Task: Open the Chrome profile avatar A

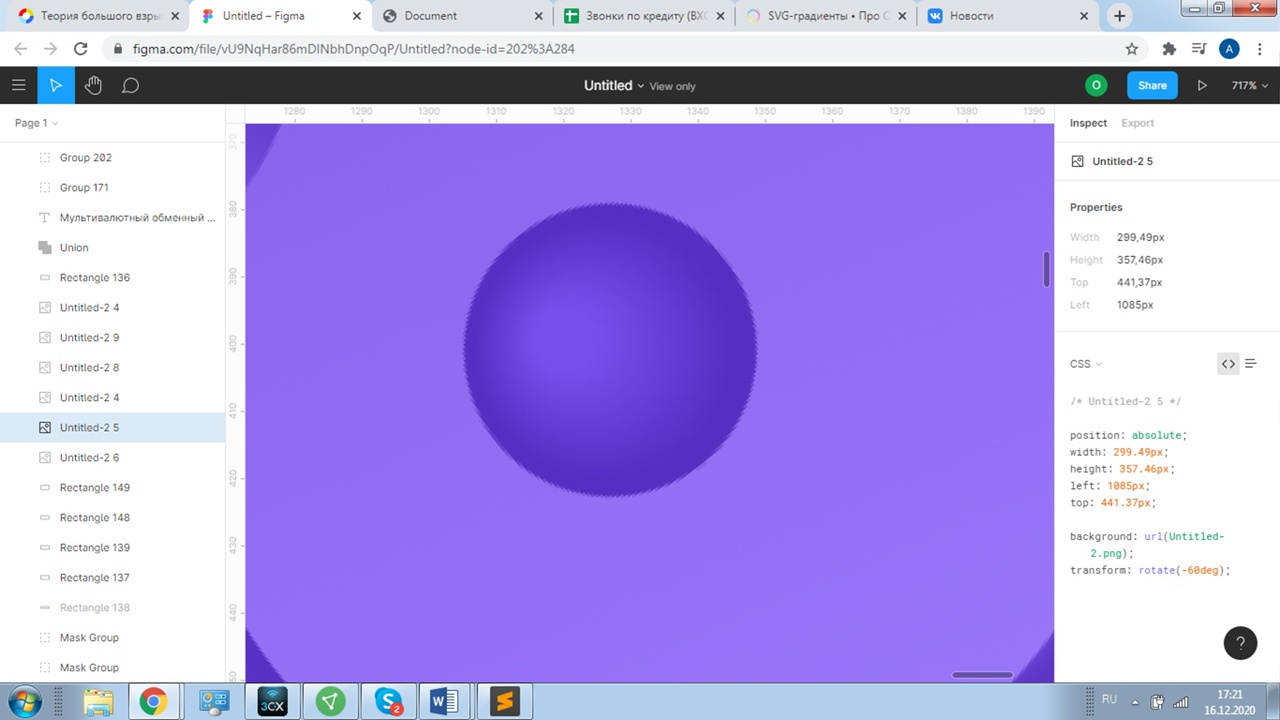Action: 1230,49
